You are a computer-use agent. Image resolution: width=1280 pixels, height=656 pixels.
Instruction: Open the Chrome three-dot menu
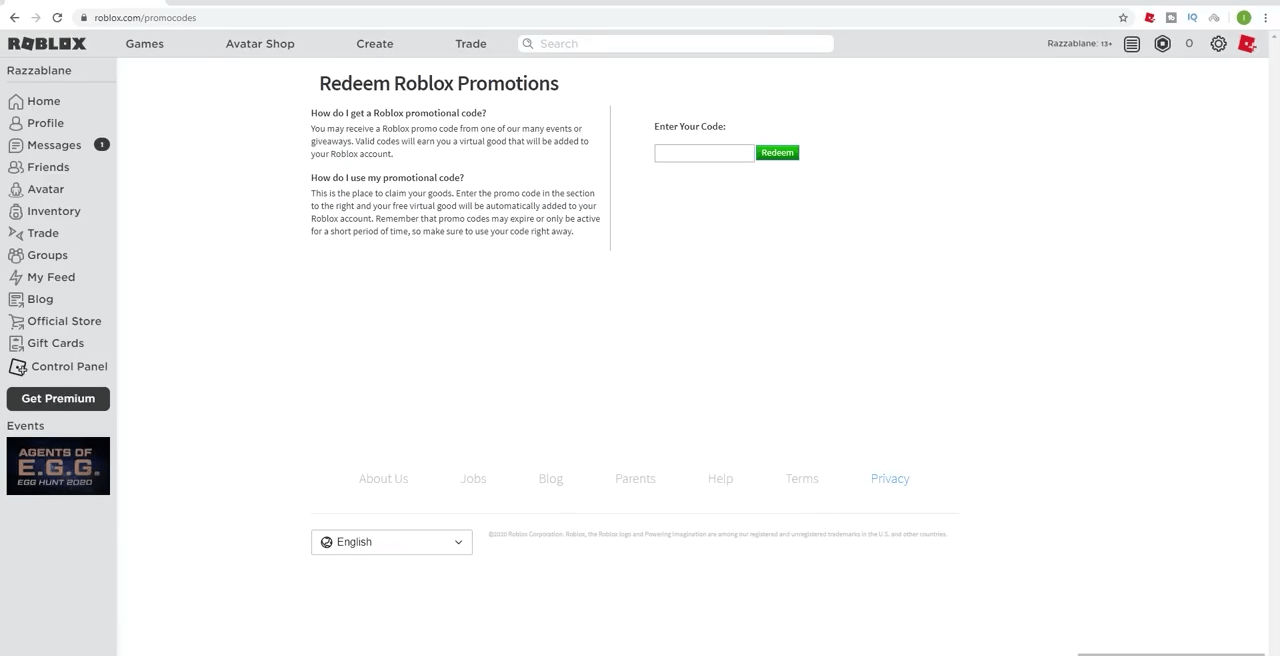(1265, 17)
